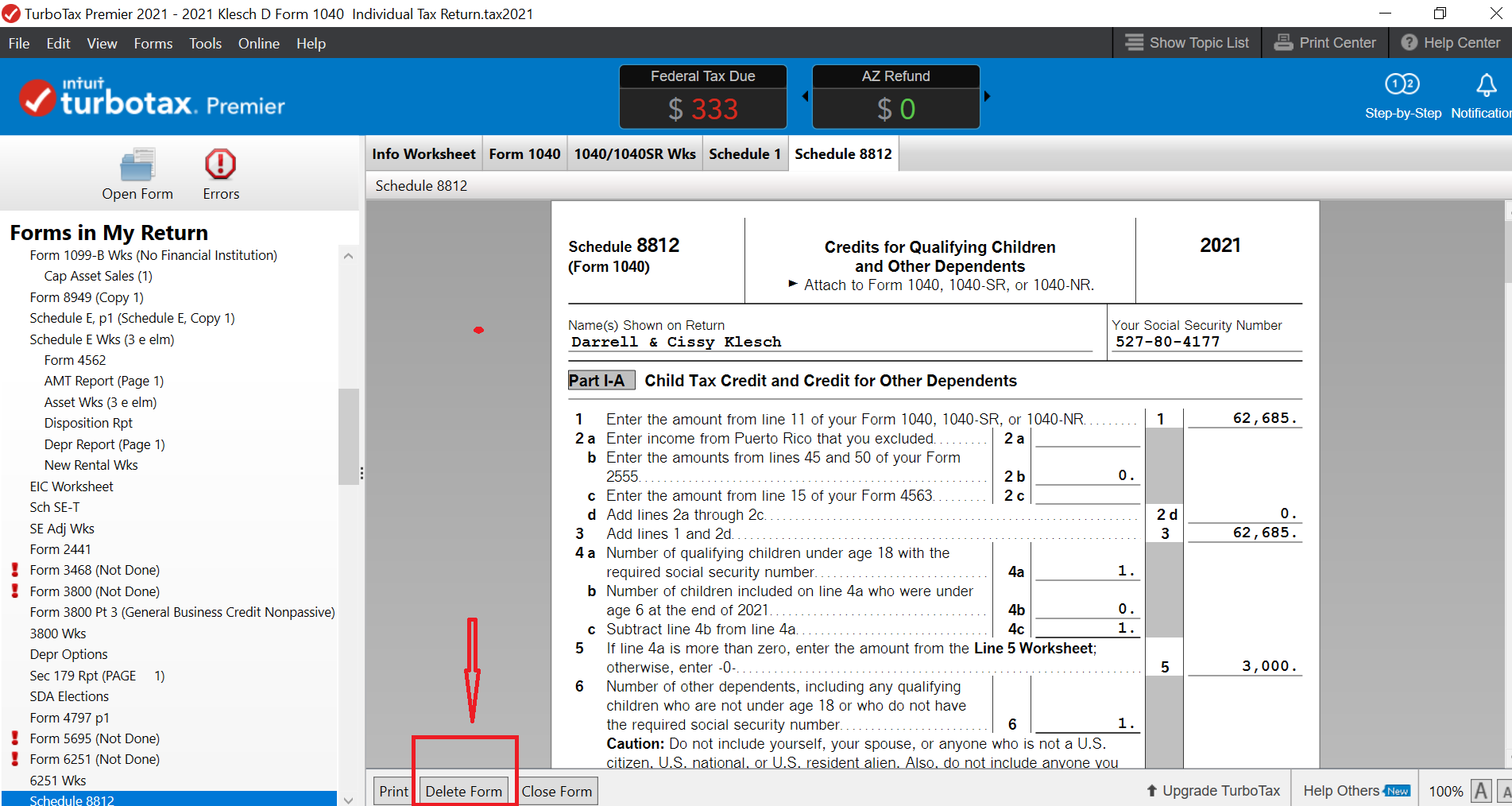
Task: Open New Rental Wks
Action: [x=91, y=465]
